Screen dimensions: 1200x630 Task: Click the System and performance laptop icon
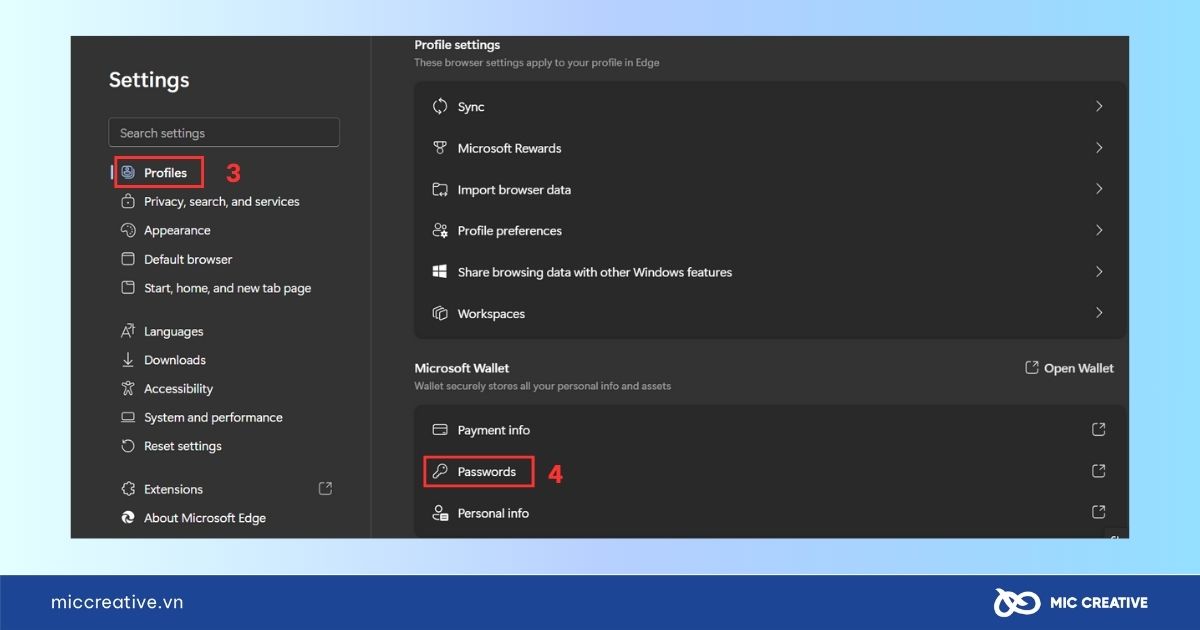click(x=128, y=417)
